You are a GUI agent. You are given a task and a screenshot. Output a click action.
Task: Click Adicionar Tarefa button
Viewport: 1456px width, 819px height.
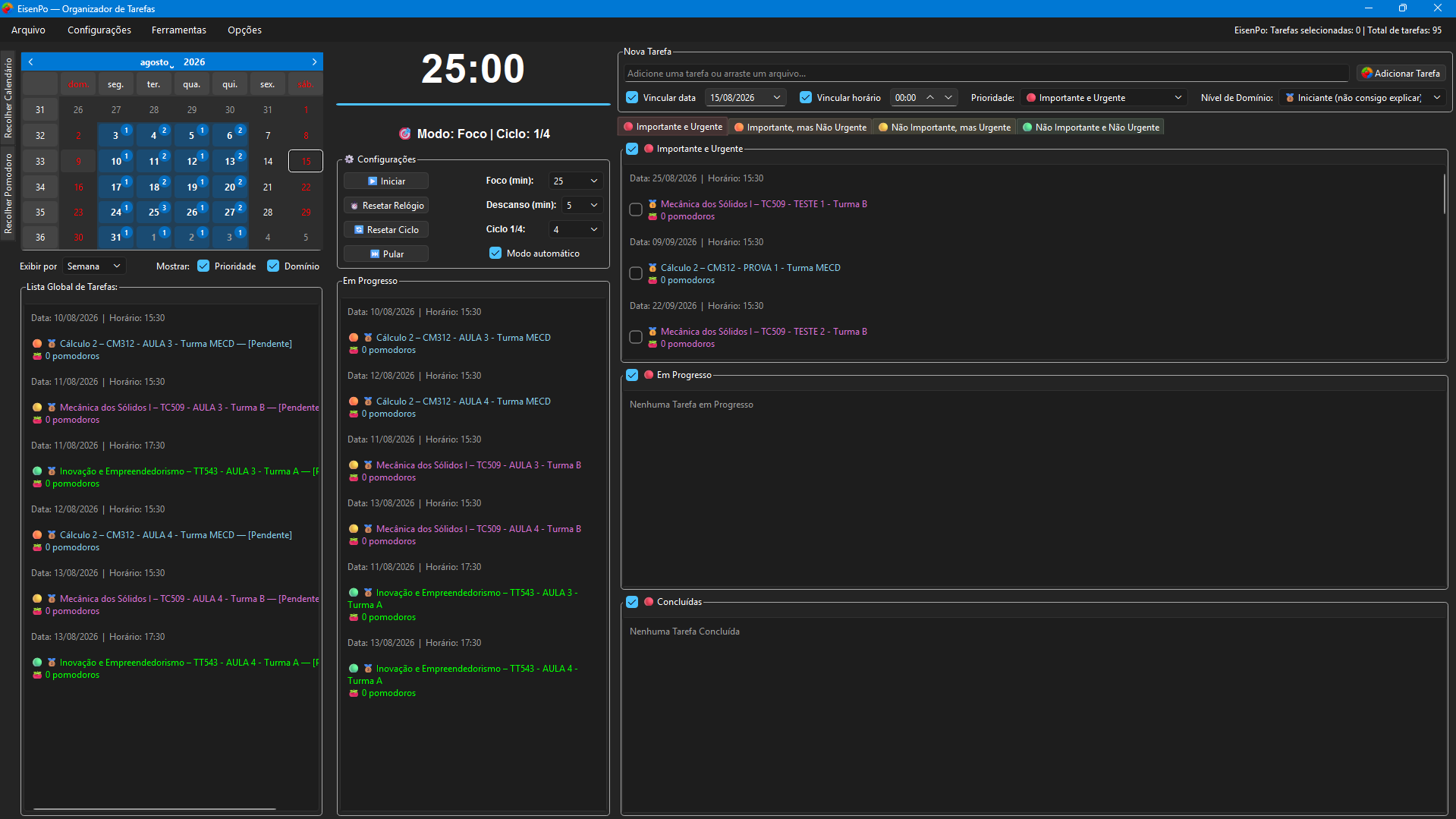pos(1401,73)
